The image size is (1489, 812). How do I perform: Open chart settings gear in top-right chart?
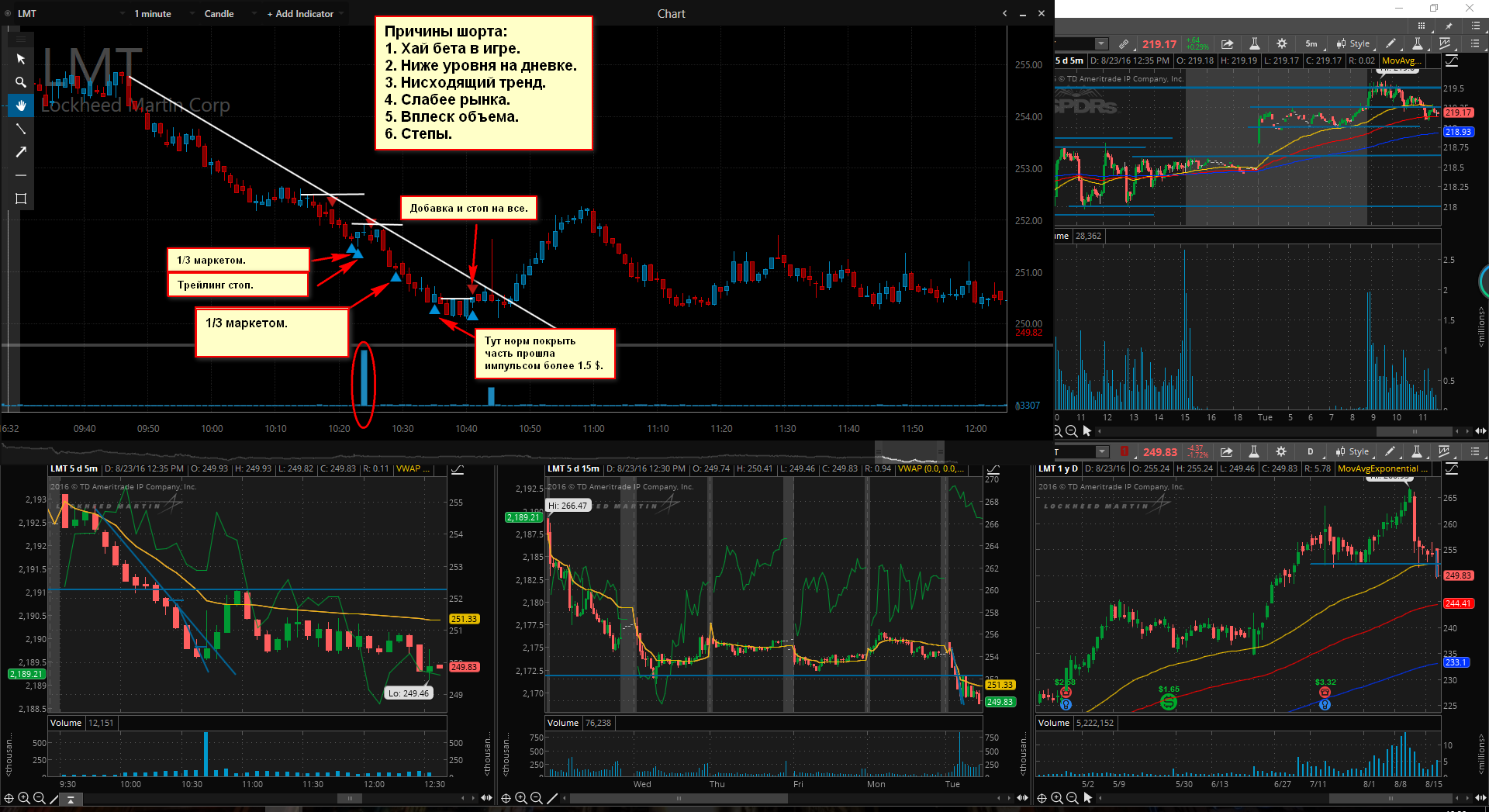[1282, 44]
